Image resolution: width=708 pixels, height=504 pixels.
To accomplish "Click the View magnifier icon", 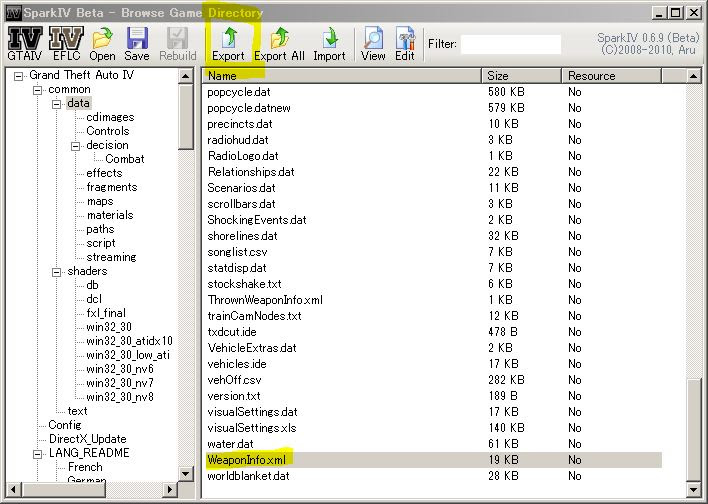I will click(373, 38).
